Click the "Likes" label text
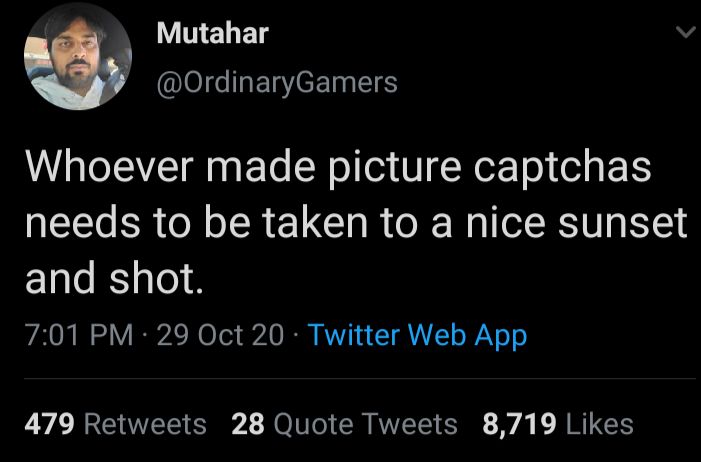701x462 pixels. pyautogui.click(x=600, y=424)
